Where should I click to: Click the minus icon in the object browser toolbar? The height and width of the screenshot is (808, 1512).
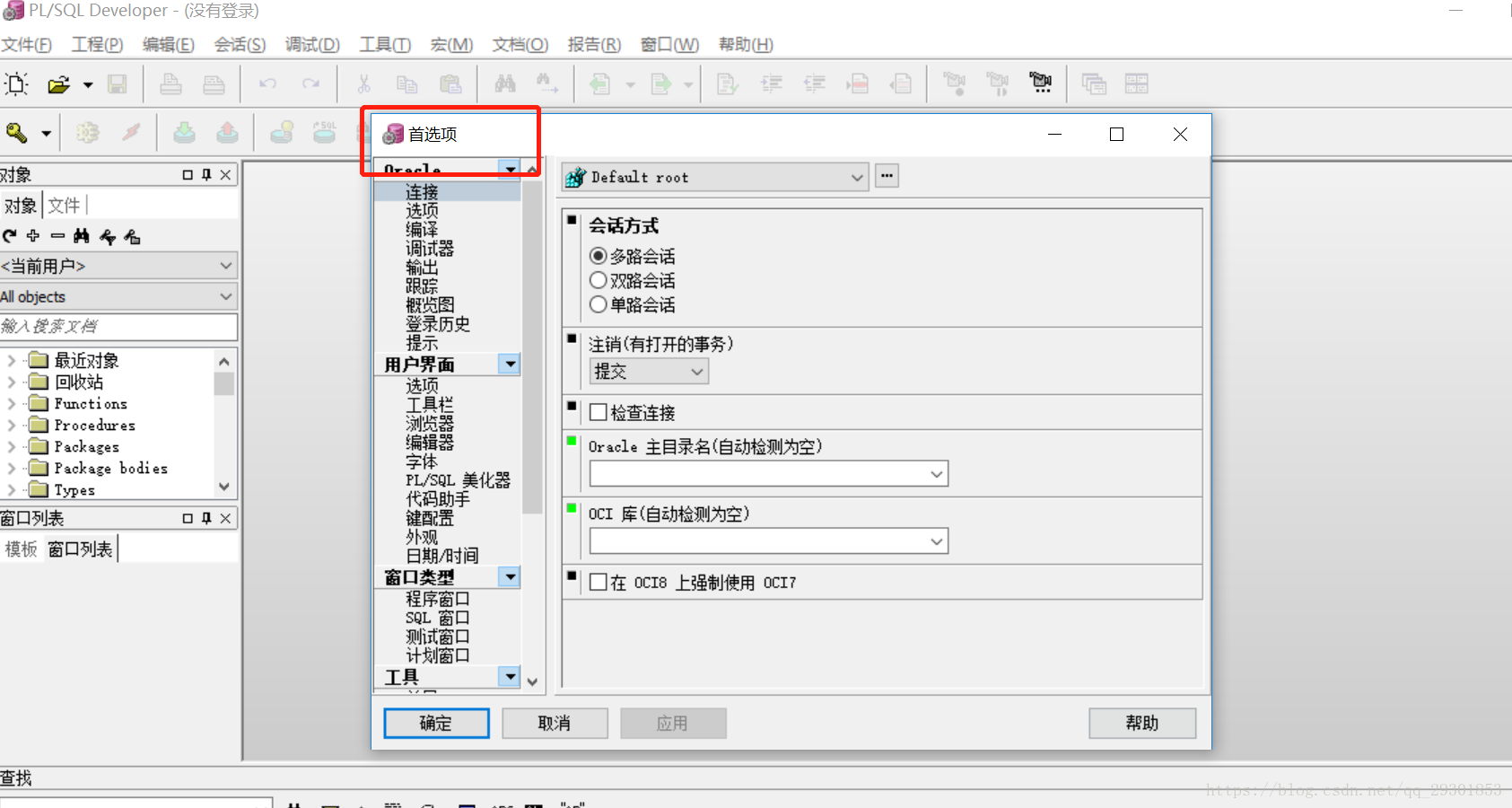coord(57,236)
